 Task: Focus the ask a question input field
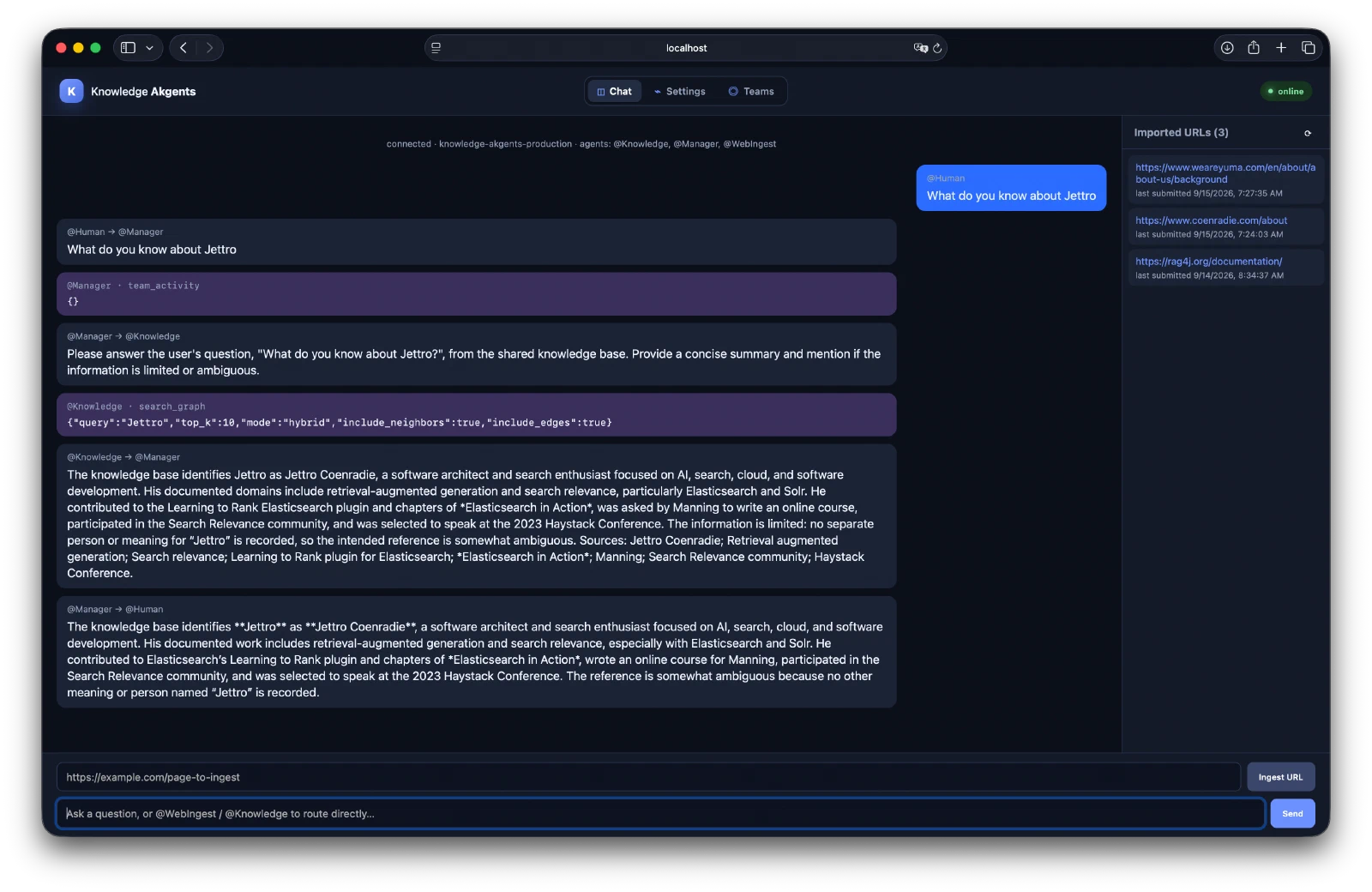[661, 813]
